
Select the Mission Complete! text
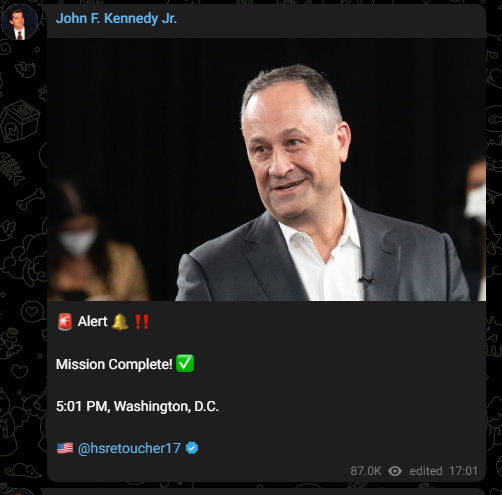pyautogui.click(x=114, y=364)
